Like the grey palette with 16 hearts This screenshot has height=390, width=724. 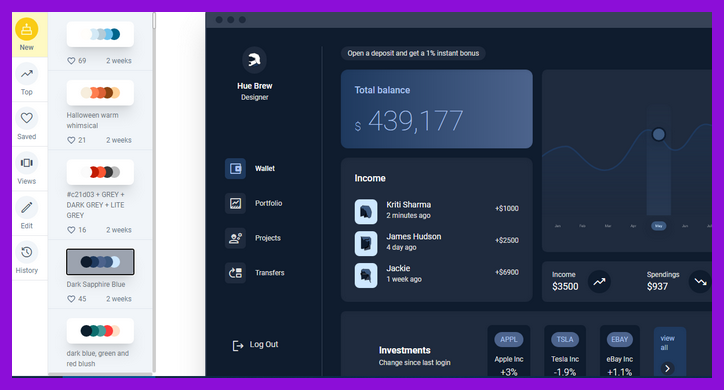click(x=71, y=230)
